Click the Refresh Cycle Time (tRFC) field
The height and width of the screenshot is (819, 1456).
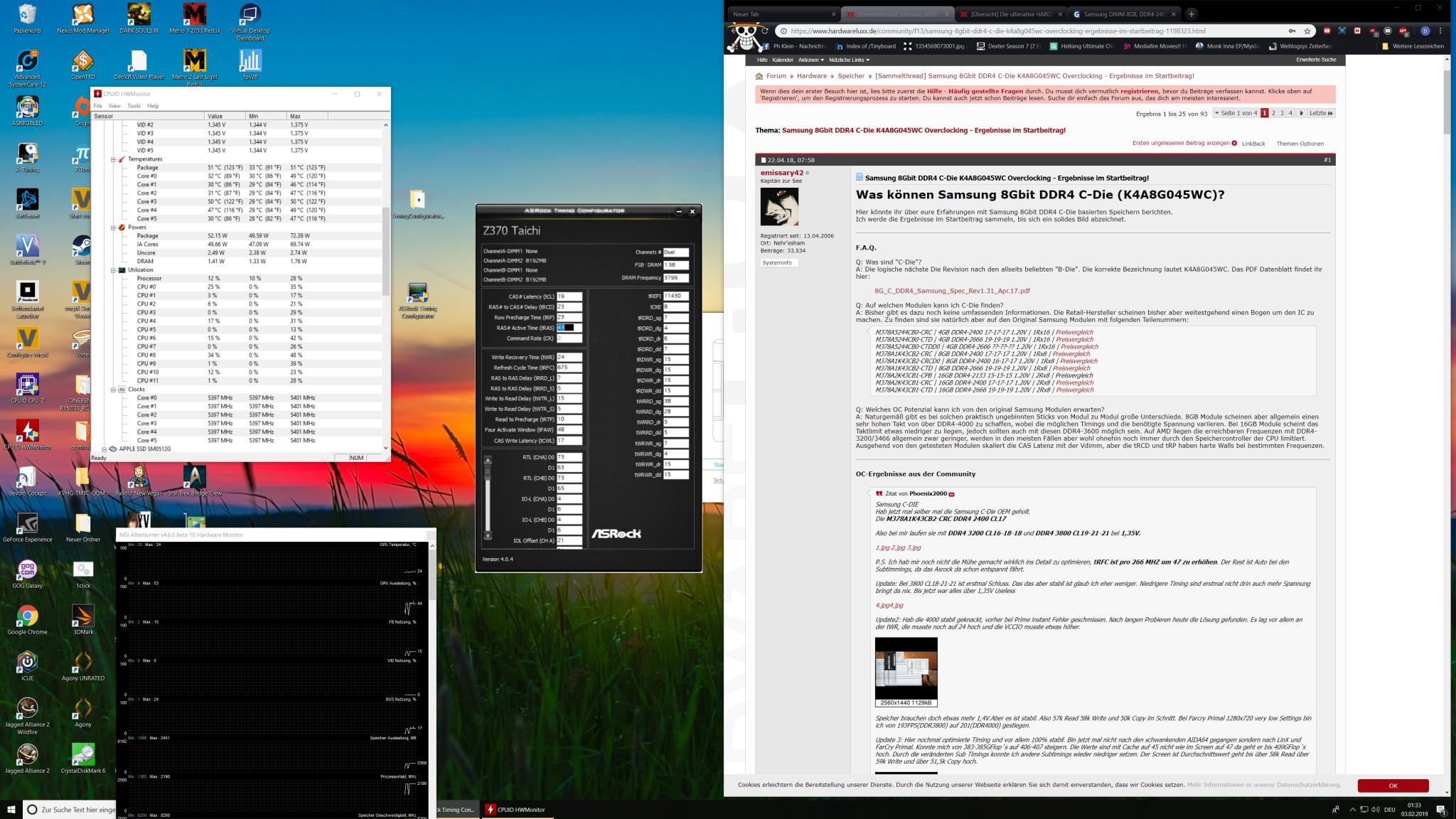tap(569, 368)
